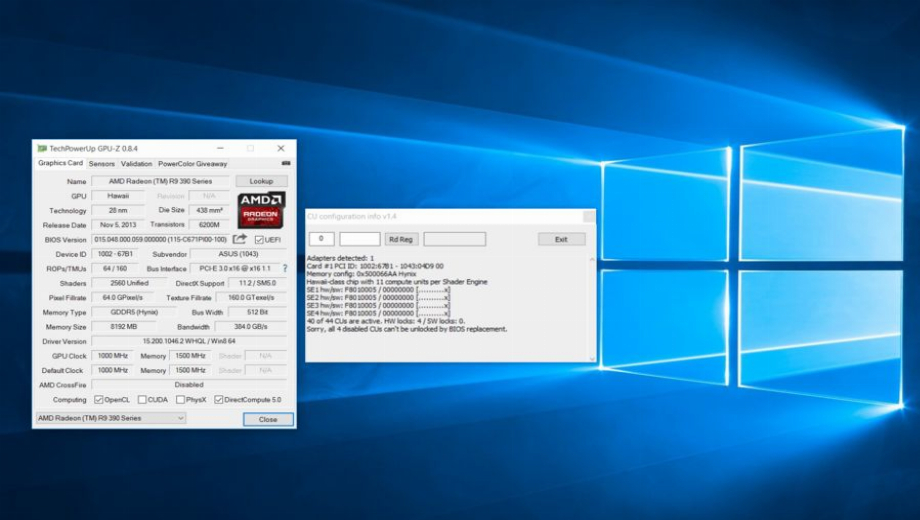The image size is (920, 520).
Task: Click the Rd Reg button
Action: (x=401, y=239)
